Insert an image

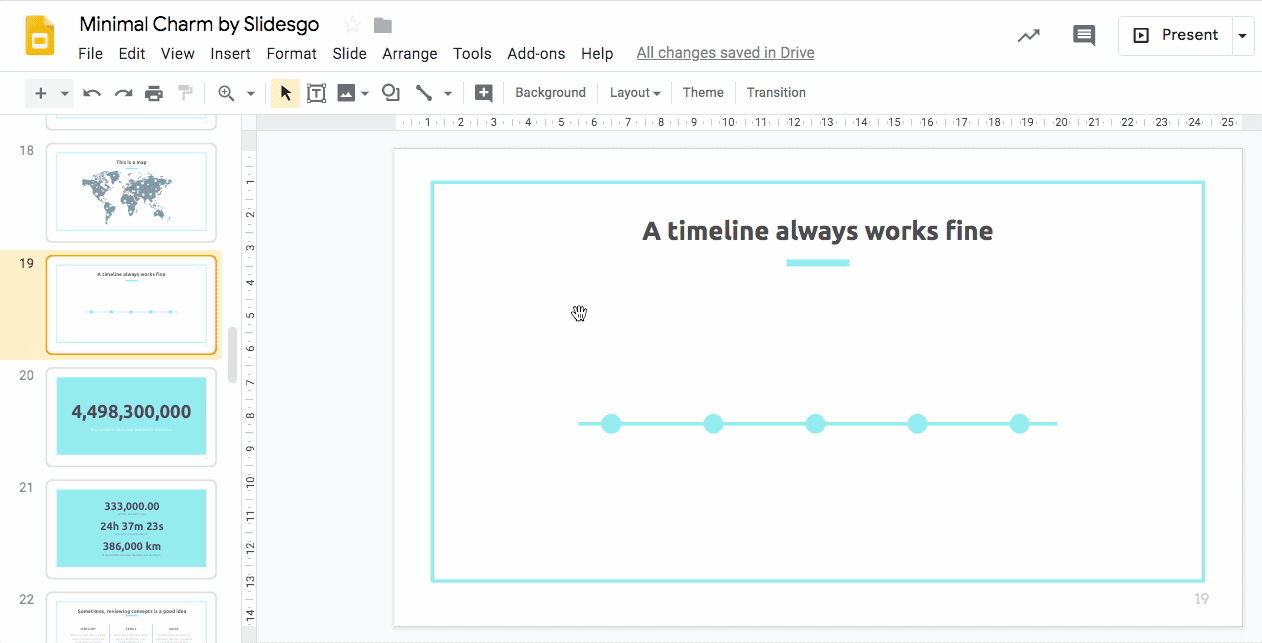point(346,93)
